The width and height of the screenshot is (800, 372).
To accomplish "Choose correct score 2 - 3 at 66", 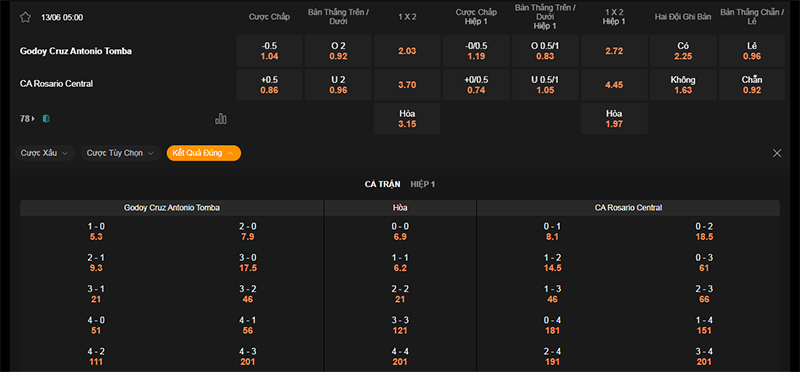I will click(x=705, y=294).
